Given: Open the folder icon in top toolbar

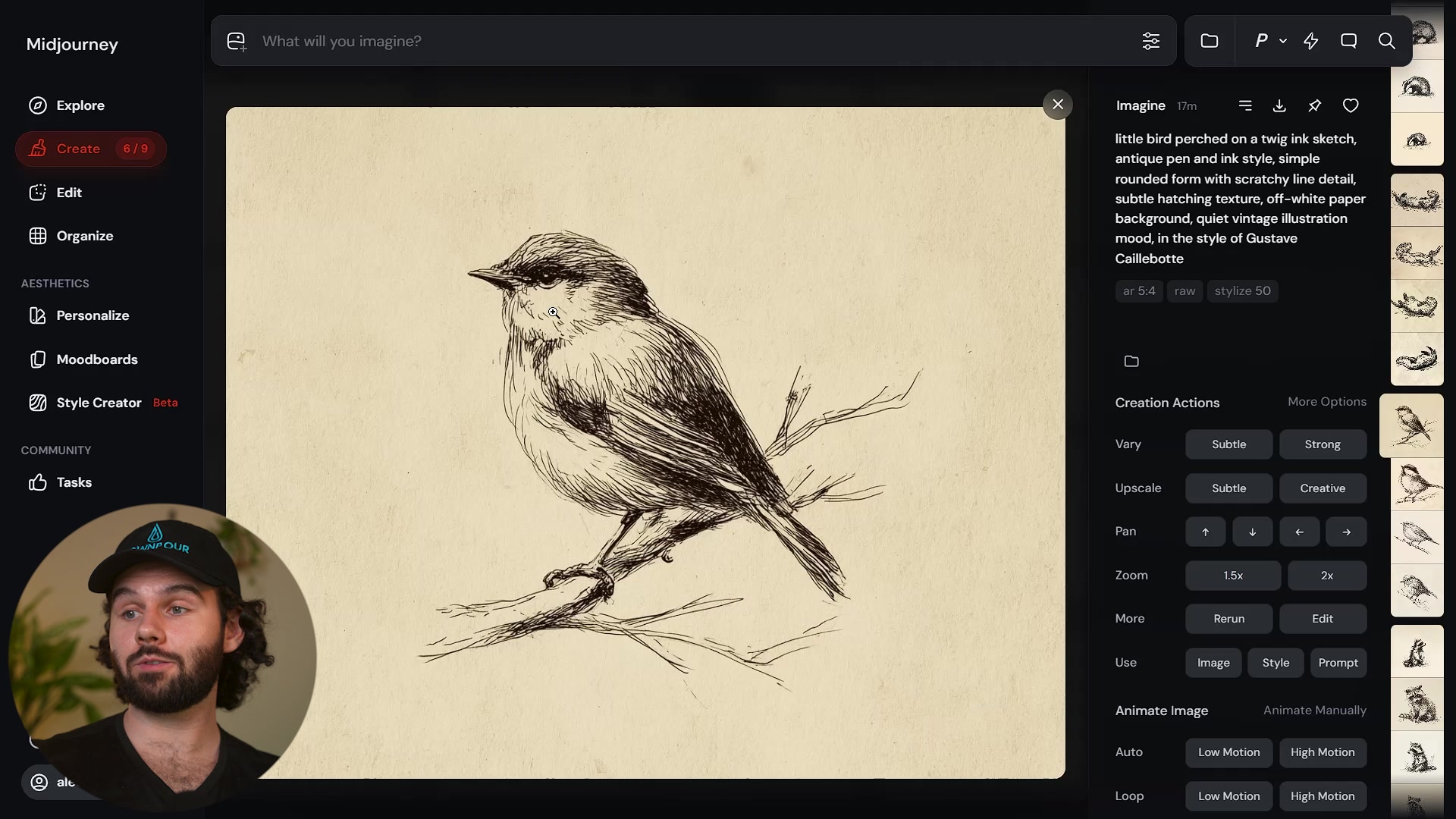Looking at the screenshot, I should [1210, 41].
